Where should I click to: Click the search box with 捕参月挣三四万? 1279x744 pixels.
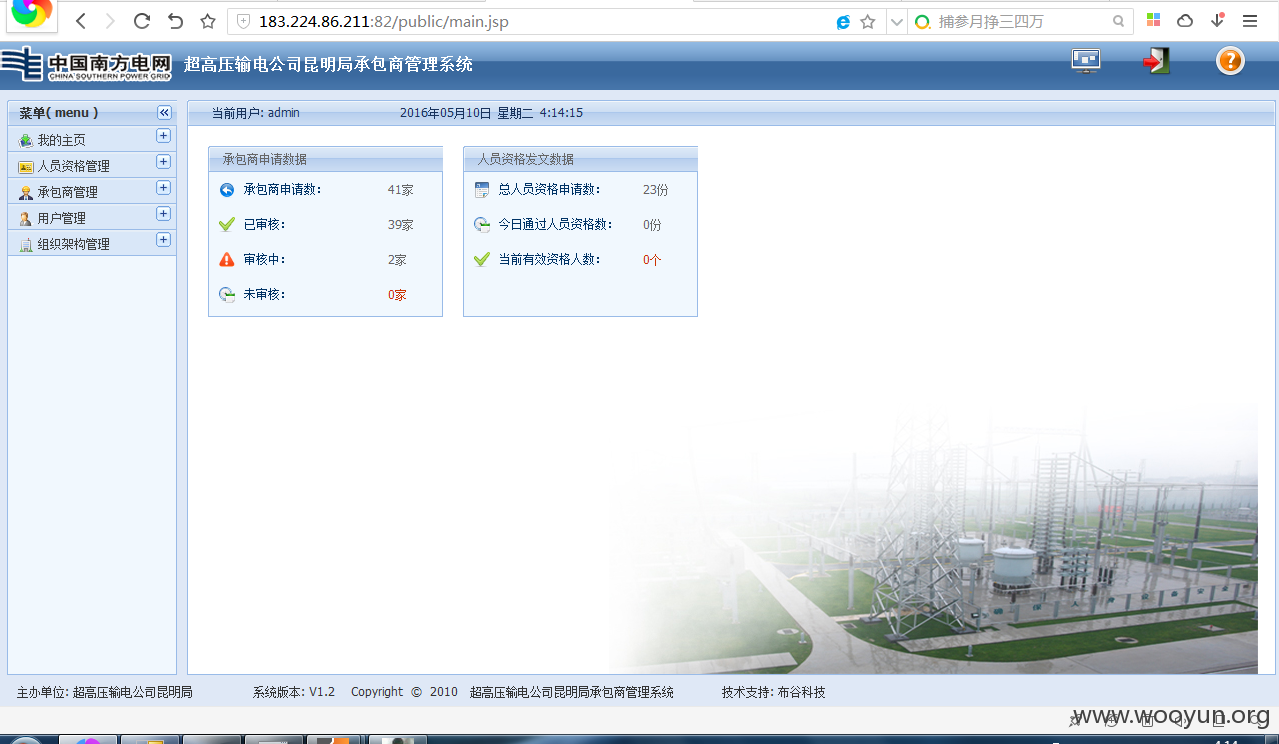pyautogui.click(x=1020, y=21)
